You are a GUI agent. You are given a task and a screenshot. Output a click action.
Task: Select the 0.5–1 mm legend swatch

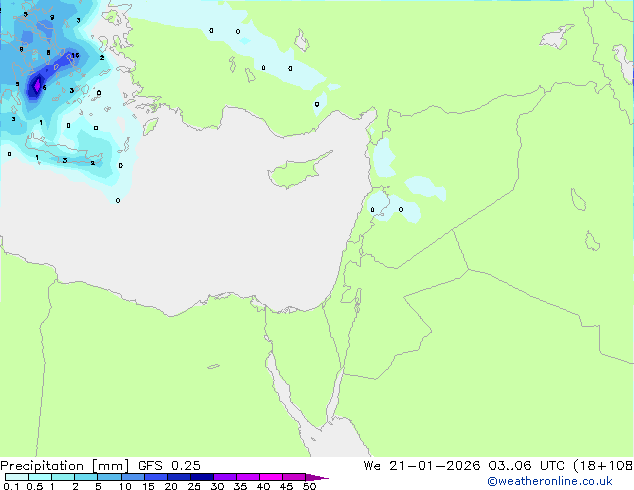point(40,477)
